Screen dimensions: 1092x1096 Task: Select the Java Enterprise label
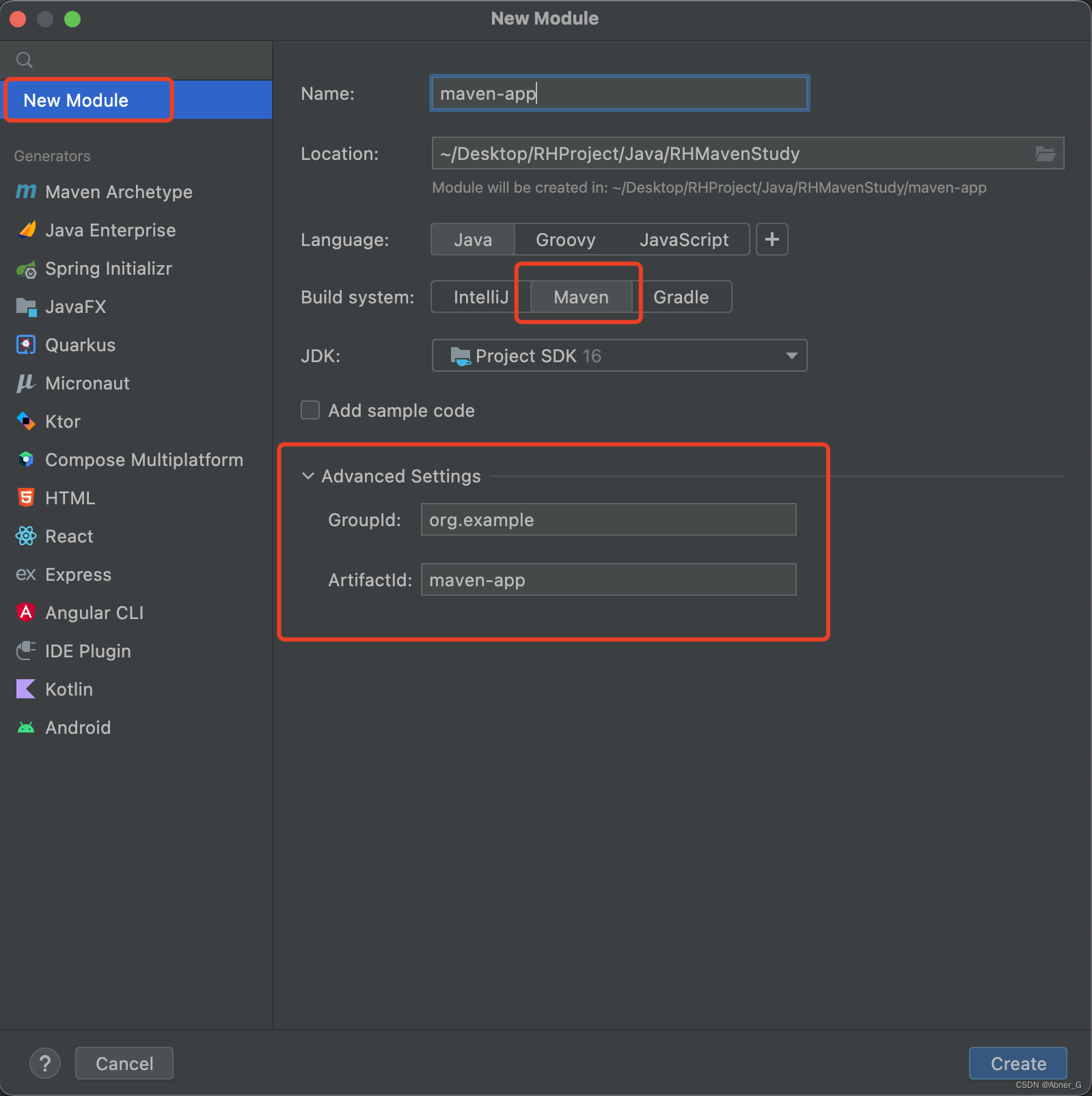point(111,230)
